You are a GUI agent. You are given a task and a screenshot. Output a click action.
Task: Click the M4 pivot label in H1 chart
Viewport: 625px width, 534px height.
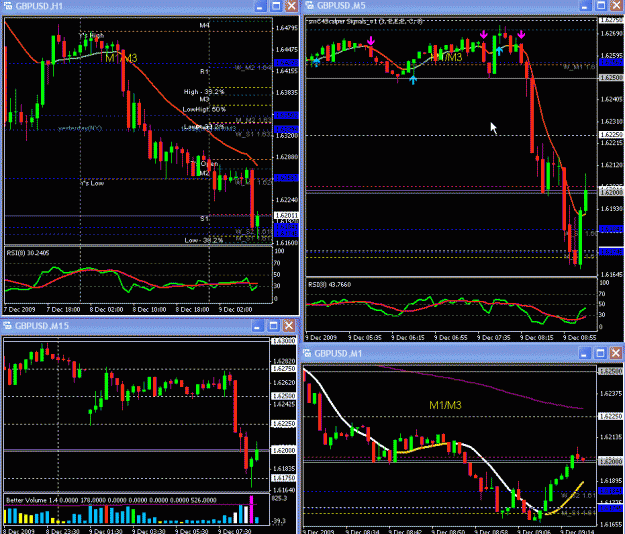(204, 25)
